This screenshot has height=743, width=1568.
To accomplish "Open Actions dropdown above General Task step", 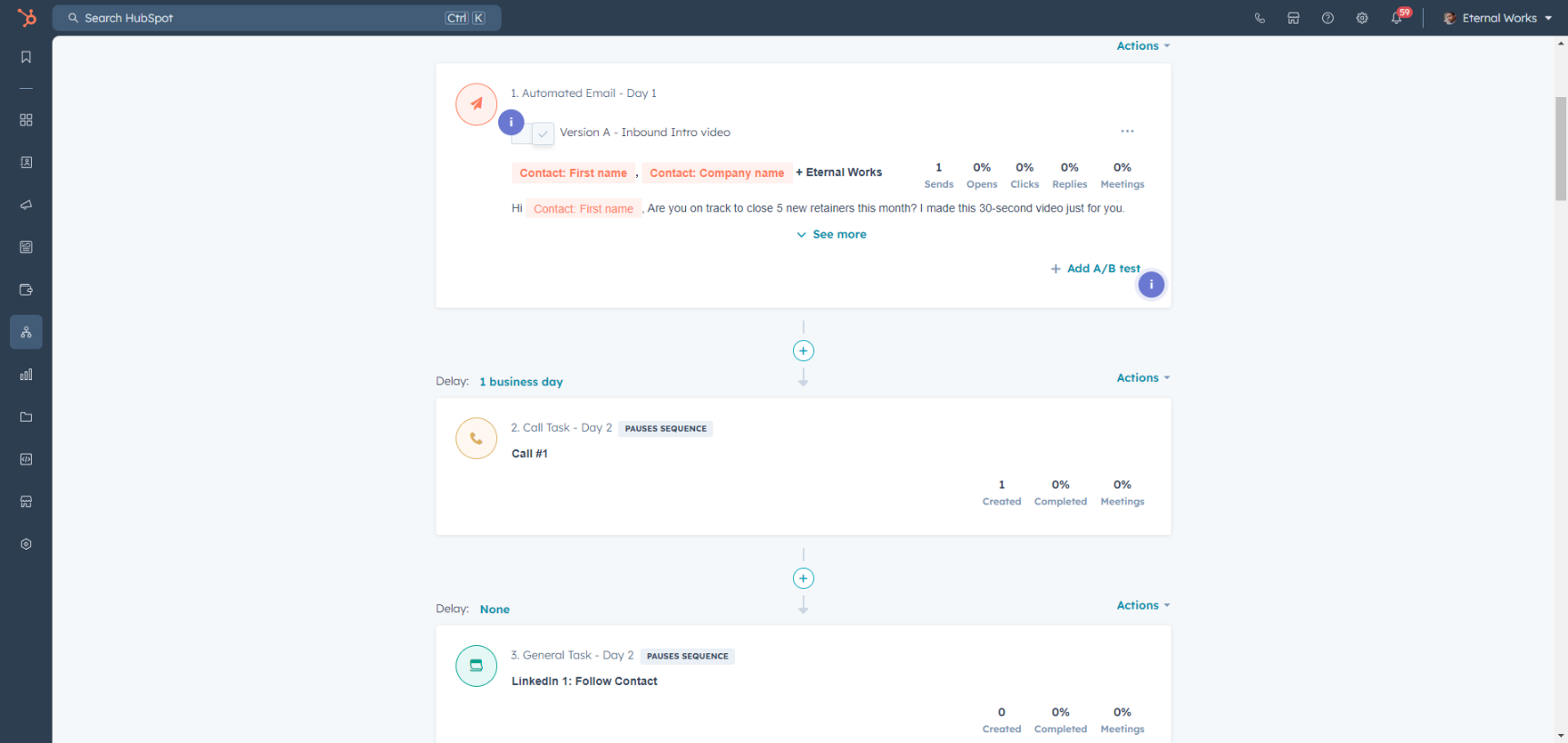I will [1142, 606].
